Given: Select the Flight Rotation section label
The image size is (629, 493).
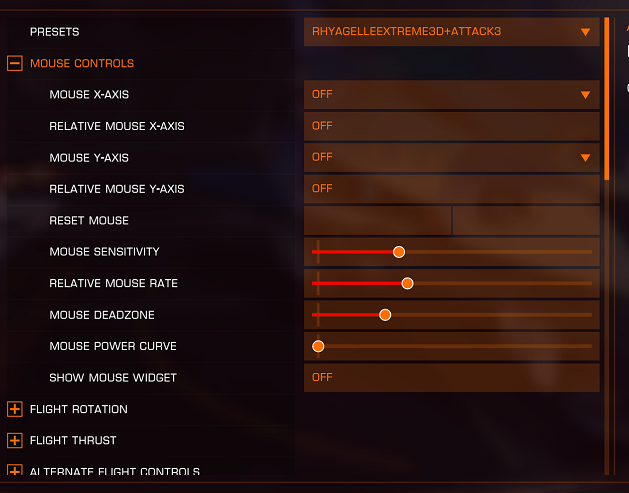Looking at the screenshot, I should pos(79,409).
